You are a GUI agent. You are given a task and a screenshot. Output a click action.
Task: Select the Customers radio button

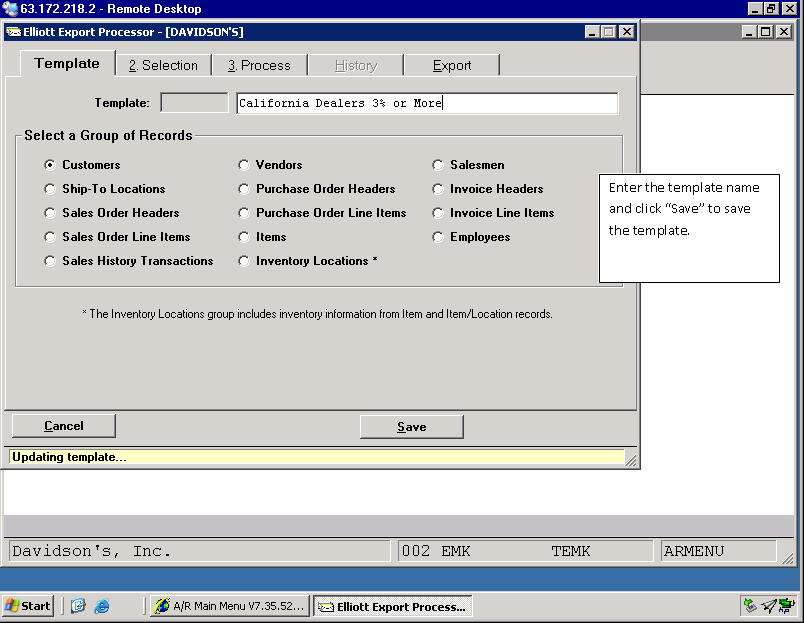pyautogui.click(x=50, y=165)
